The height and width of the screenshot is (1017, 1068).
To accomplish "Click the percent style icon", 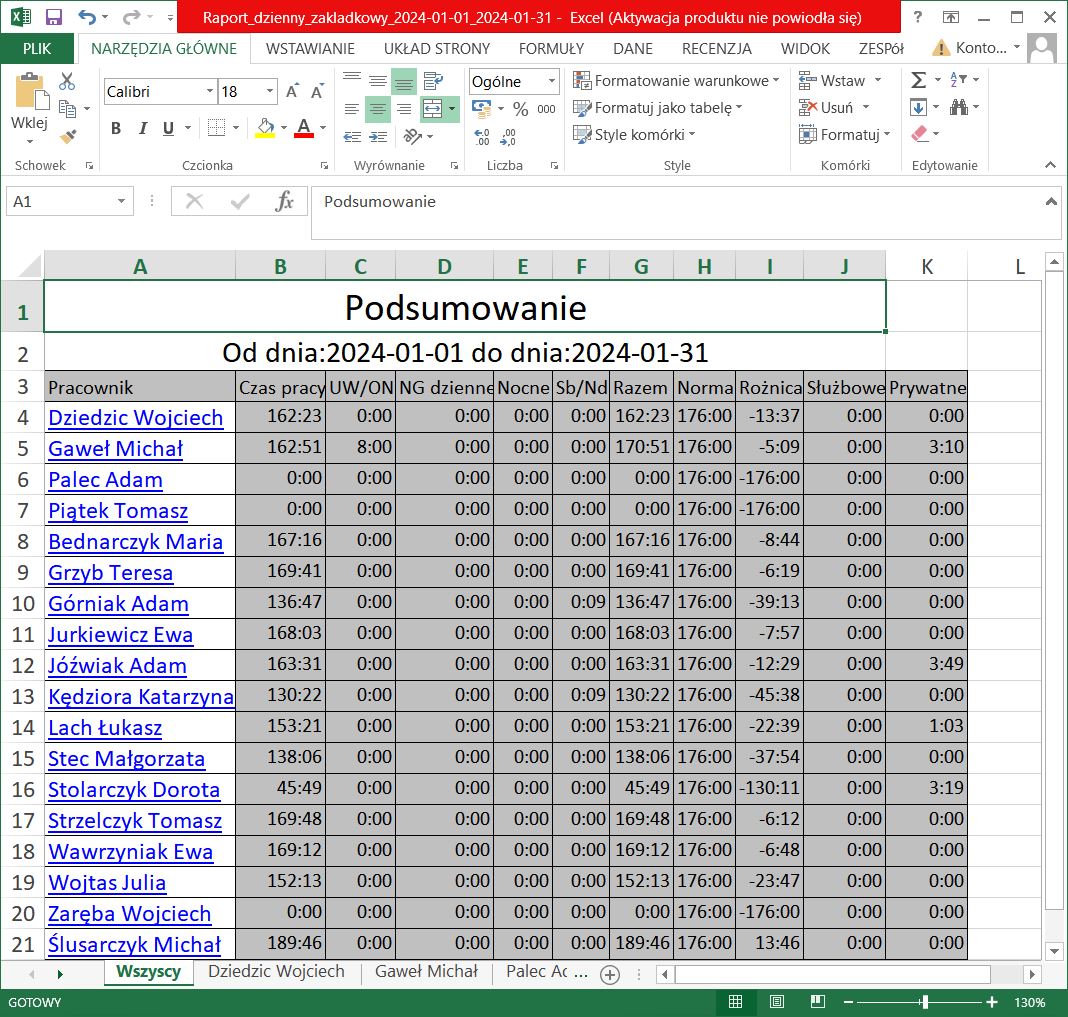I will 520,109.
